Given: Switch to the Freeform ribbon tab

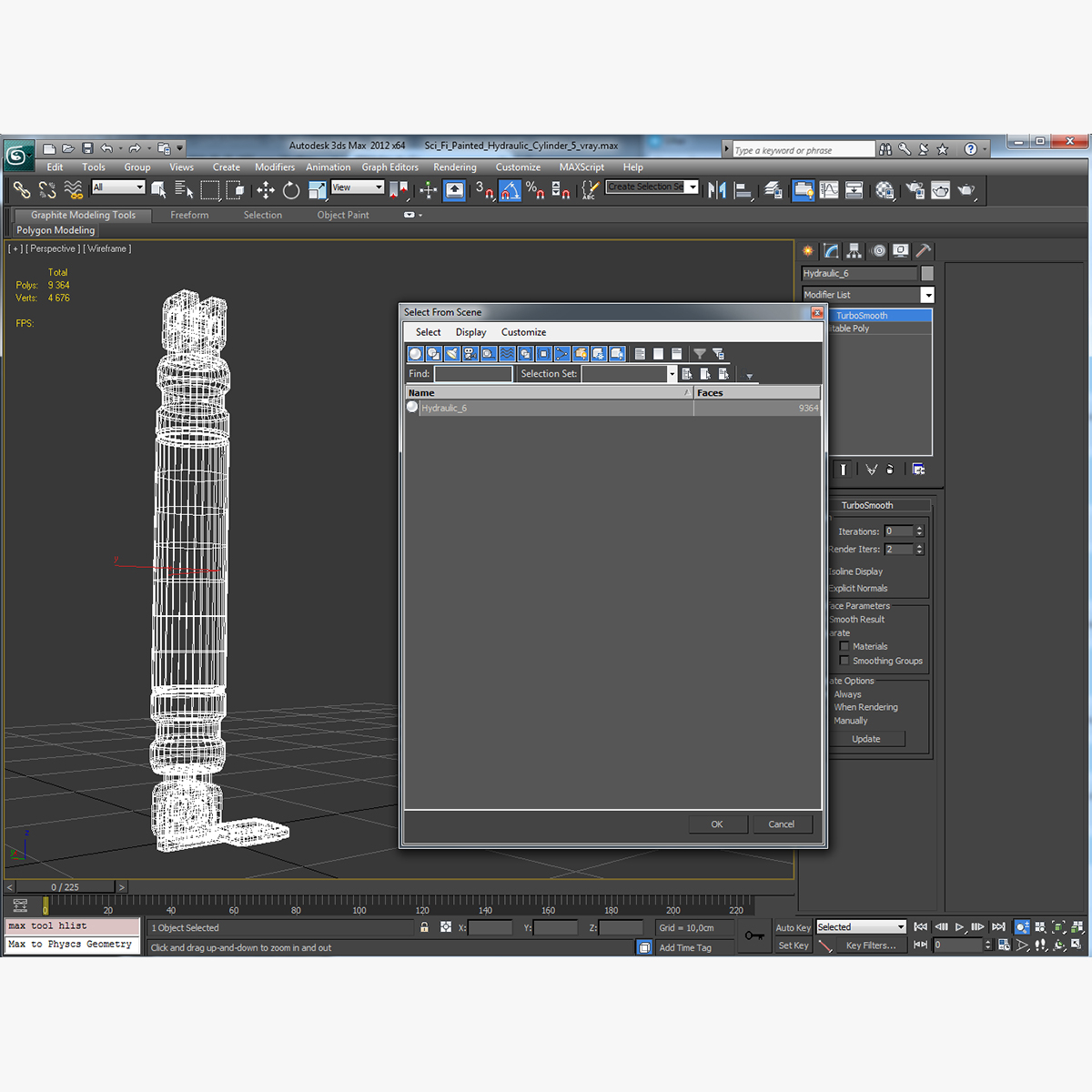Looking at the screenshot, I should (x=189, y=216).
